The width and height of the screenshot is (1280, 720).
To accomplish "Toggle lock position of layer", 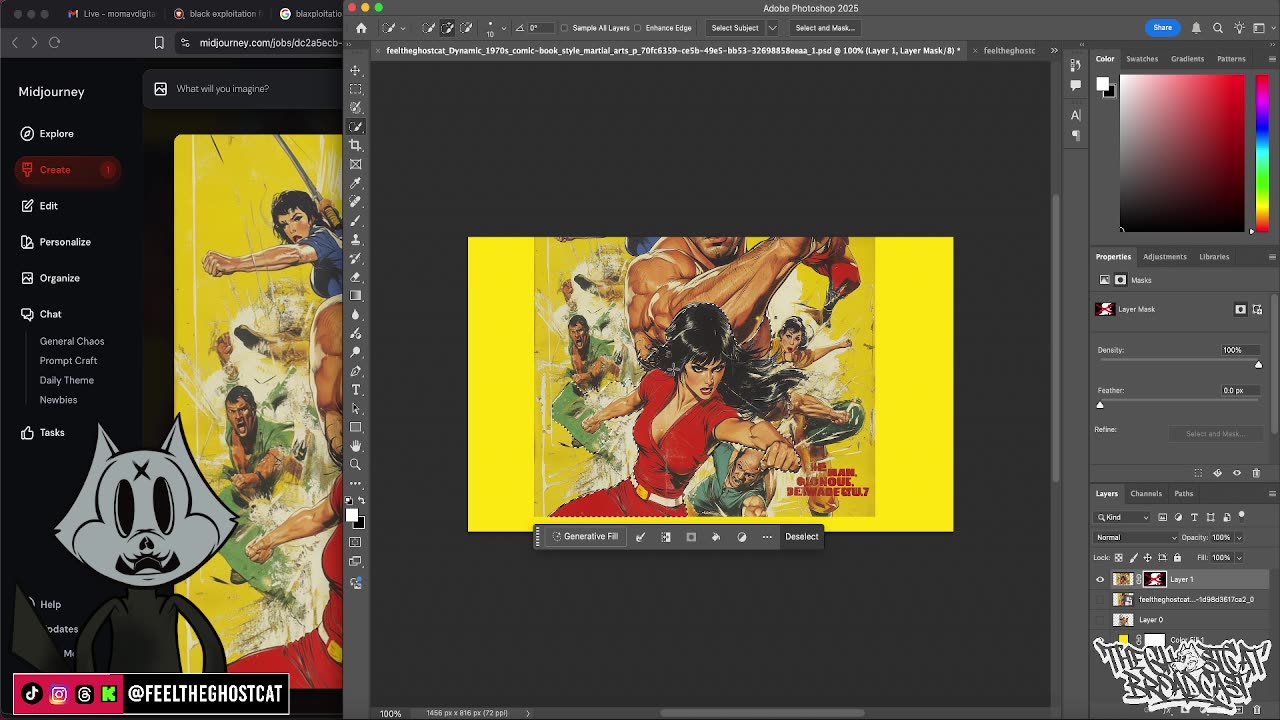I will pyautogui.click(x=1147, y=557).
